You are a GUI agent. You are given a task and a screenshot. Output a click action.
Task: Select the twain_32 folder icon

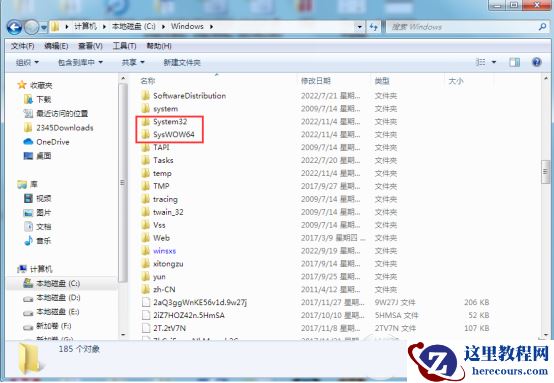[145, 212]
